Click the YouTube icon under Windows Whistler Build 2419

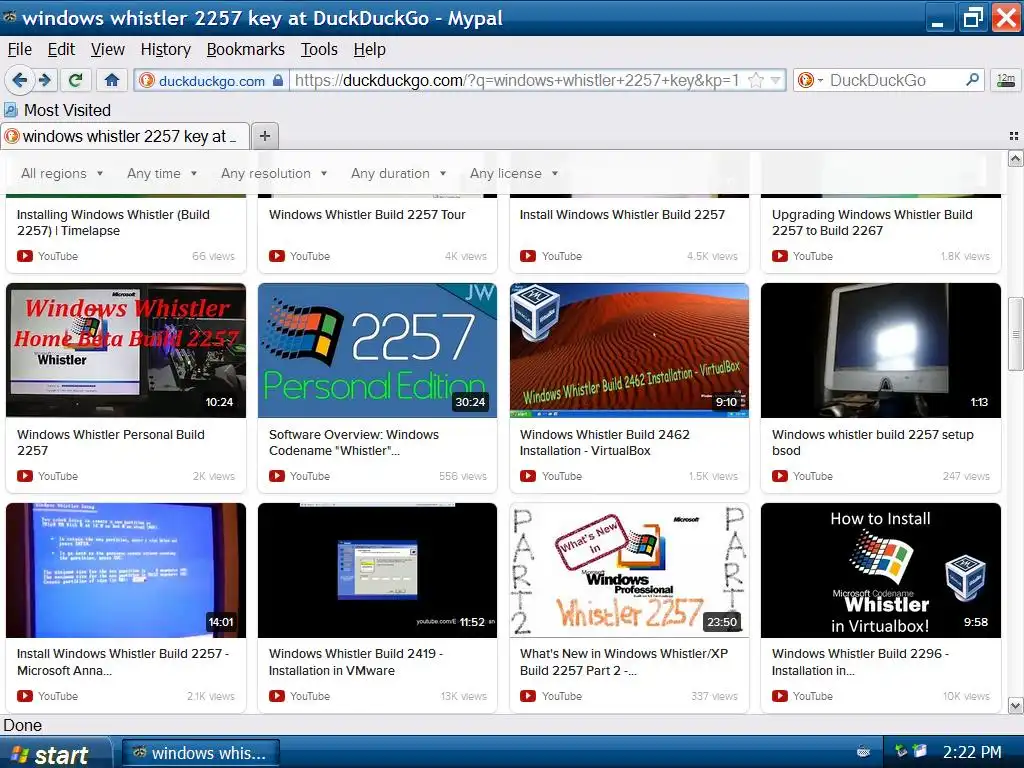[x=277, y=696]
